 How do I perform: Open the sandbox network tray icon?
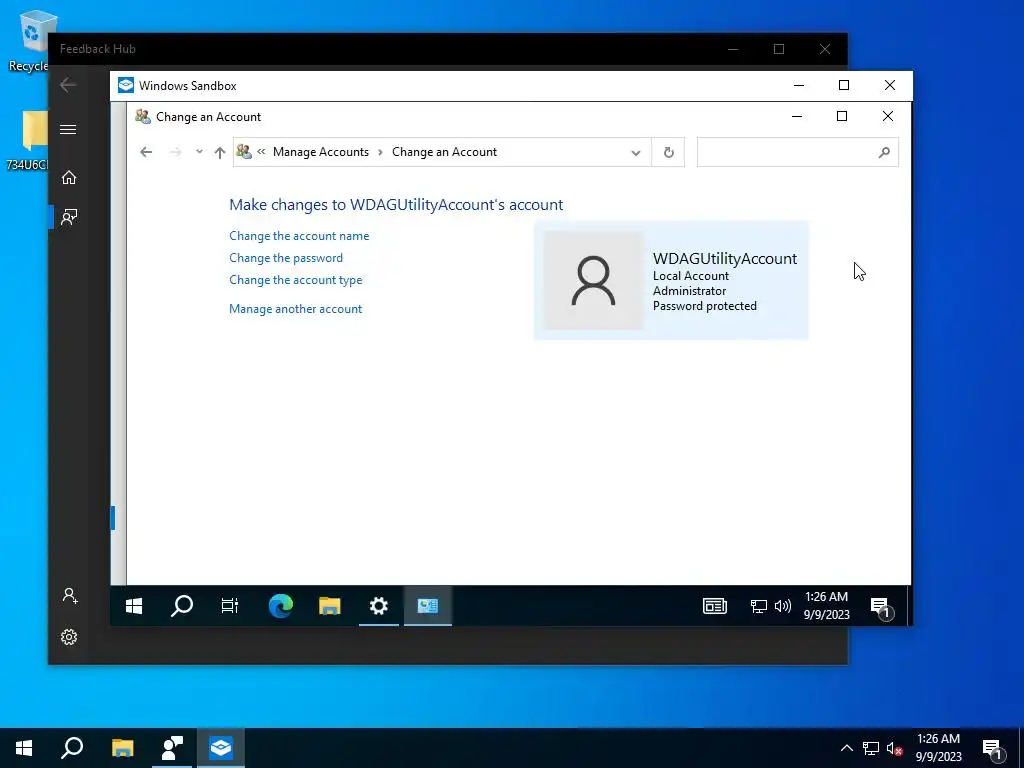[x=758, y=606]
